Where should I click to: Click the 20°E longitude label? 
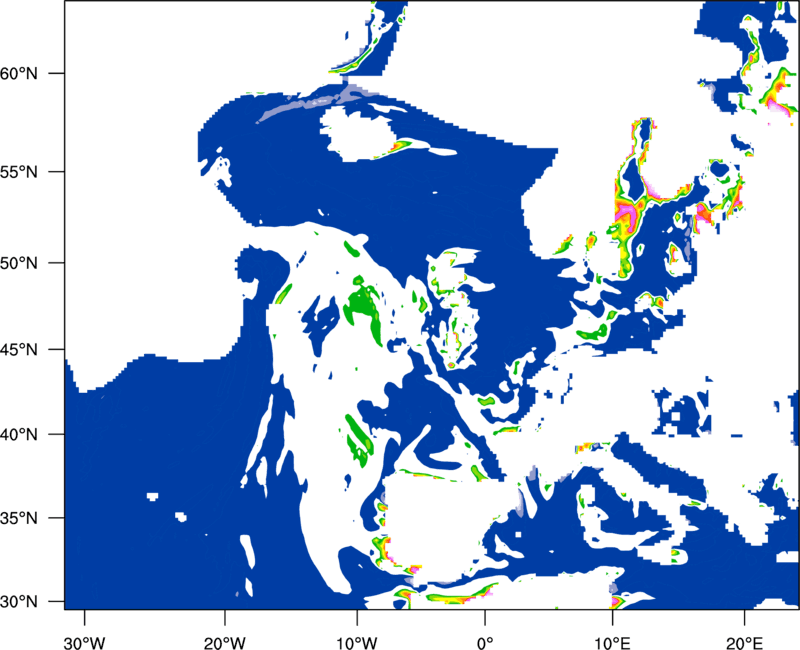coord(744,643)
